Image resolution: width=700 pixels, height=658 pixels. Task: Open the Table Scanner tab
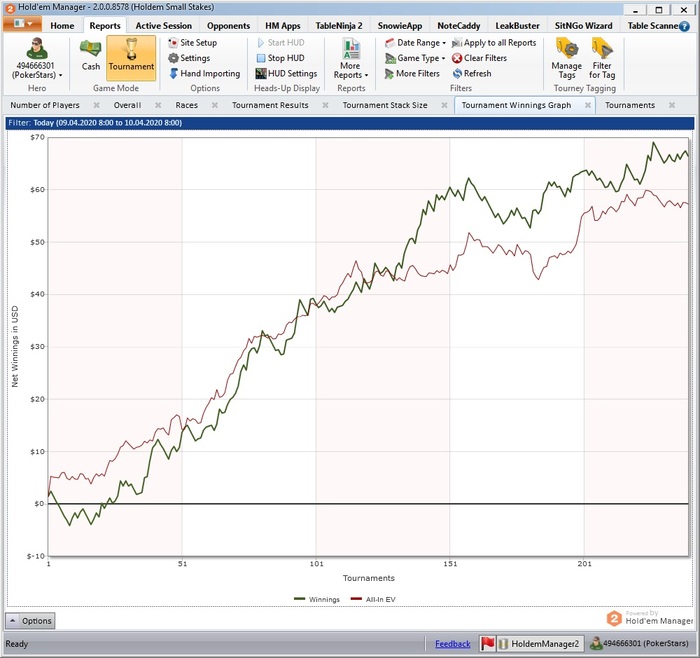[x=652, y=26]
